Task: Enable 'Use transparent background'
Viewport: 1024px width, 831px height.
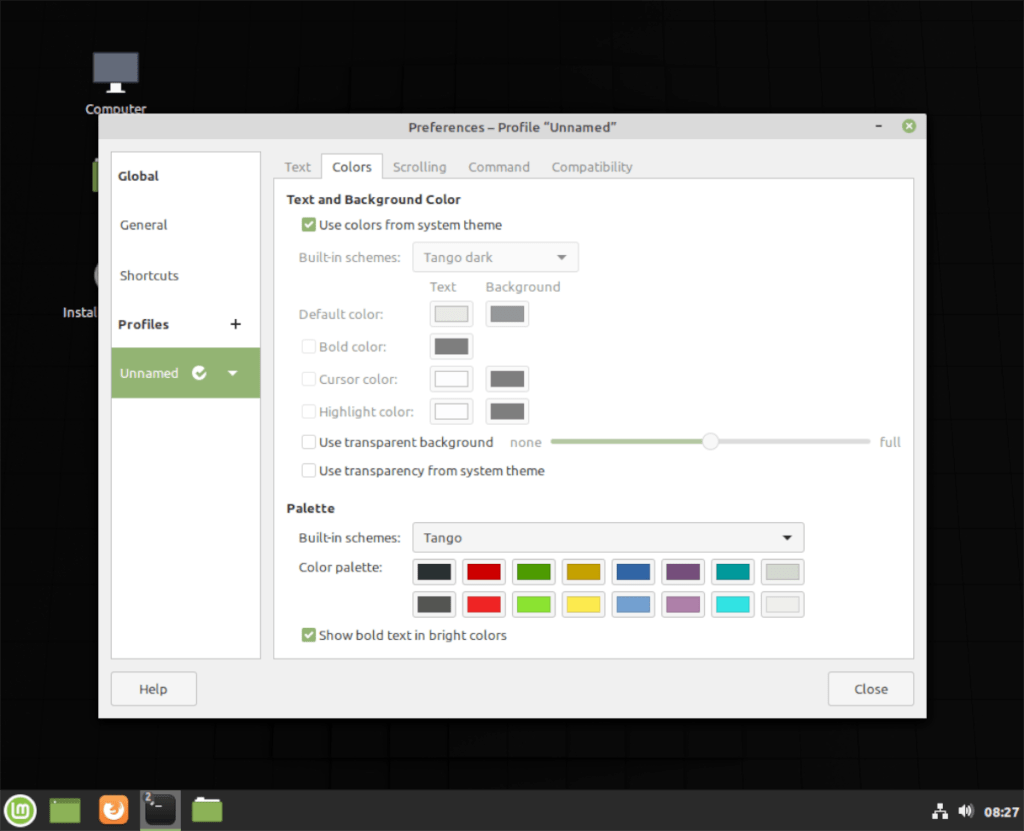Action: (309, 441)
